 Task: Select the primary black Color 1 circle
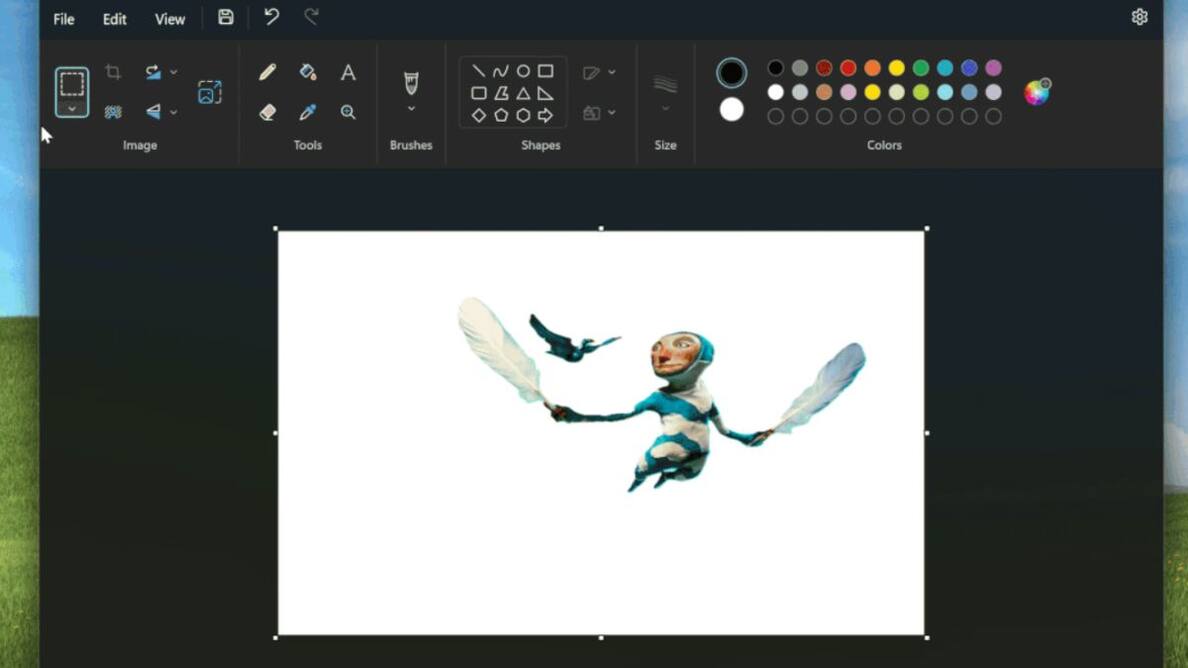pos(731,73)
